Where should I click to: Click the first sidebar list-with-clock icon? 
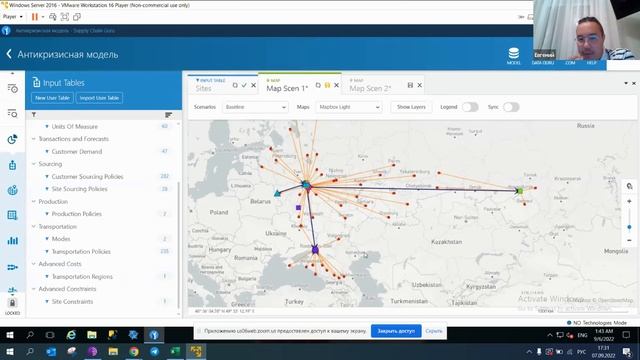click(12, 88)
